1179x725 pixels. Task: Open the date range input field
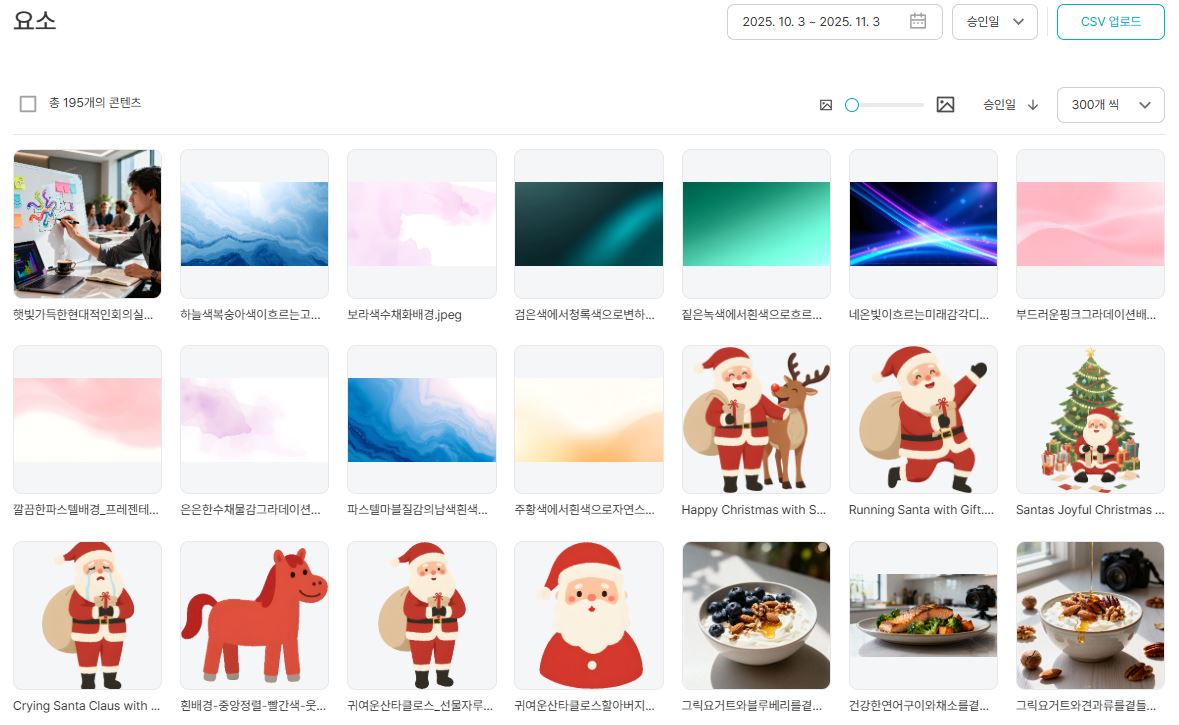[820, 22]
